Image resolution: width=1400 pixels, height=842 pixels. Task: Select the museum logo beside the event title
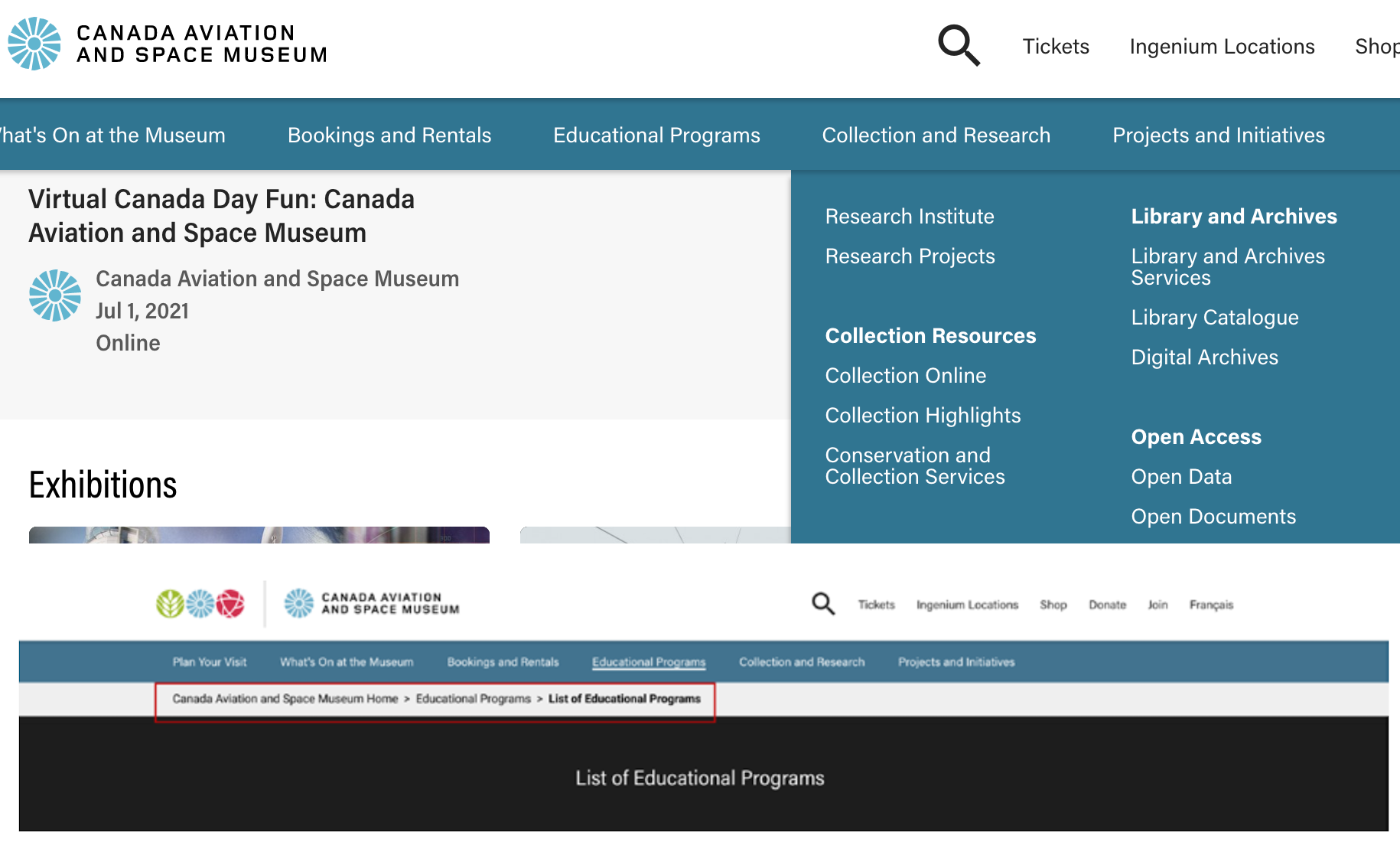click(54, 295)
